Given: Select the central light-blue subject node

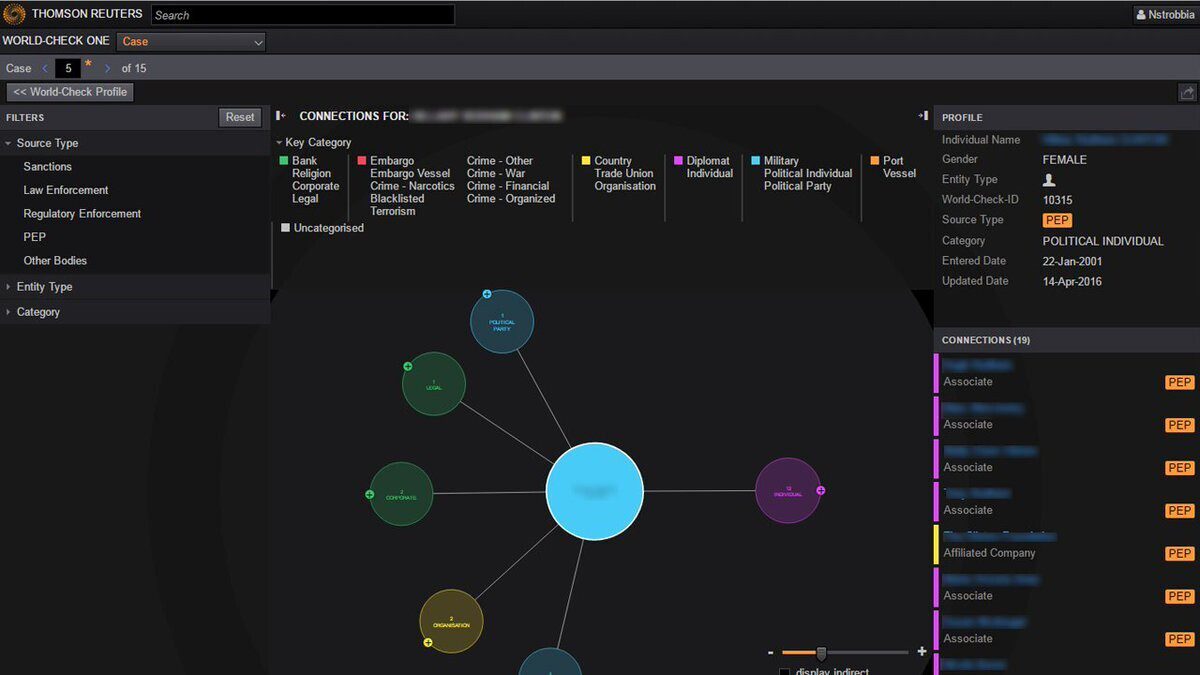Looking at the screenshot, I should coord(595,491).
